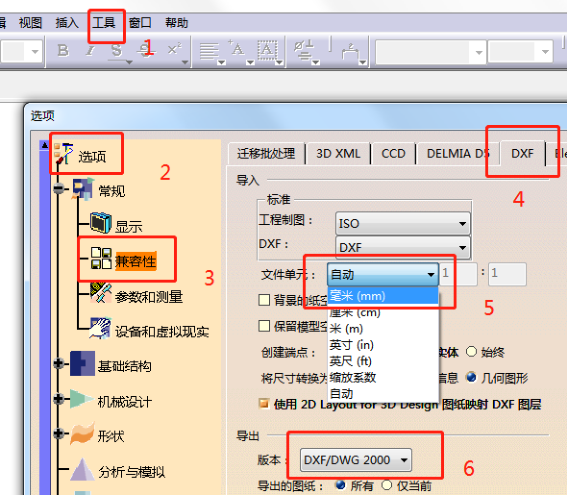568x495 pixels.
Task: Toggle Bold text formatting
Action: (x=63, y=50)
